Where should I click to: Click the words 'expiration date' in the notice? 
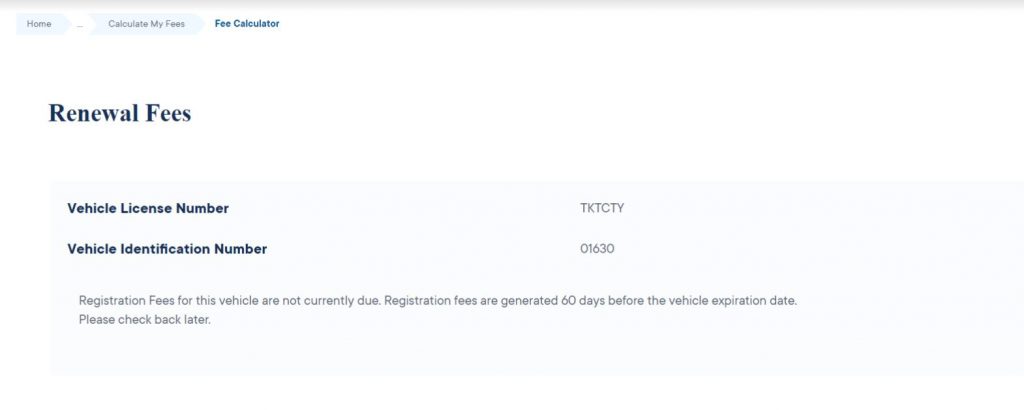click(x=750, y=301)
